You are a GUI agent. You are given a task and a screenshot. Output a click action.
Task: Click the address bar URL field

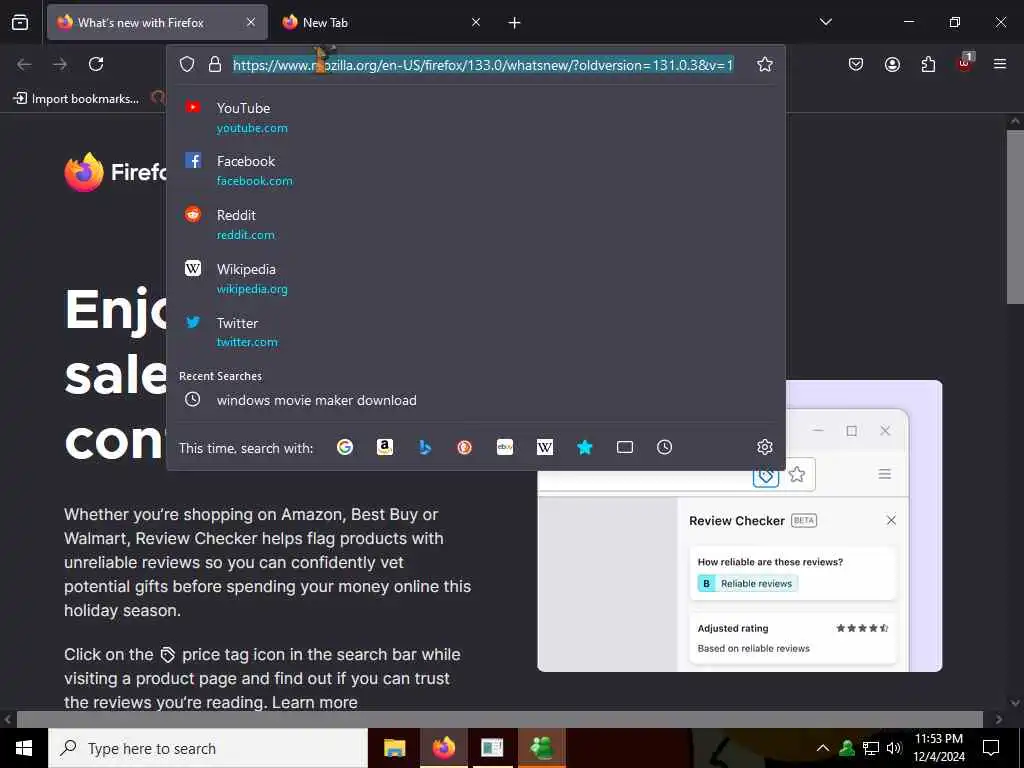[483, 65]
